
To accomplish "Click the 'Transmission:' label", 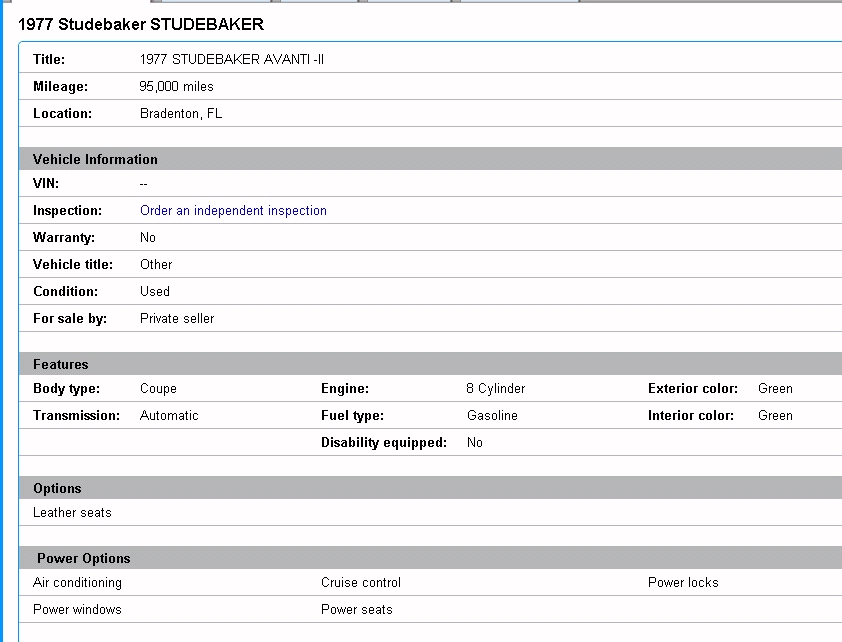I will pos(76,415).
